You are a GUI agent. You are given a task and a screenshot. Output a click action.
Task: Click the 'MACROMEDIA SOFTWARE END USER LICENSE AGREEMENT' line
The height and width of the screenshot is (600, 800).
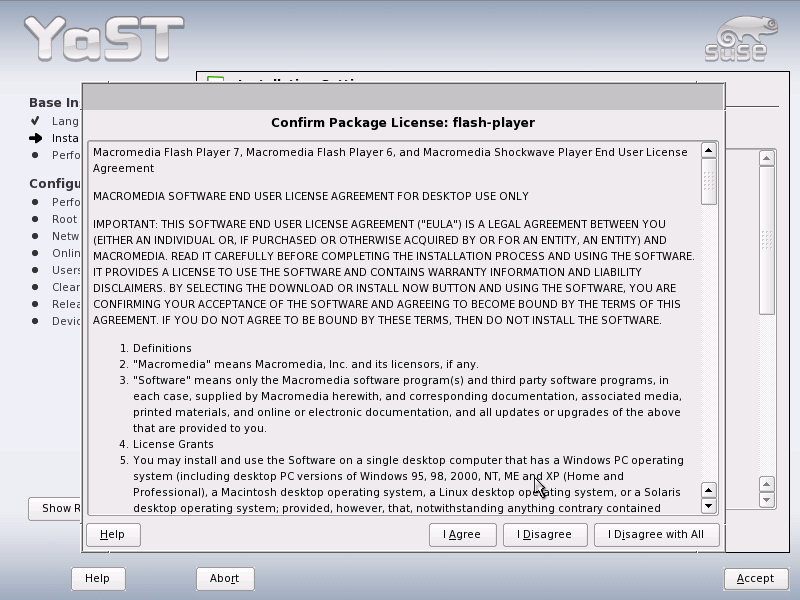click(x=311, y=196)
